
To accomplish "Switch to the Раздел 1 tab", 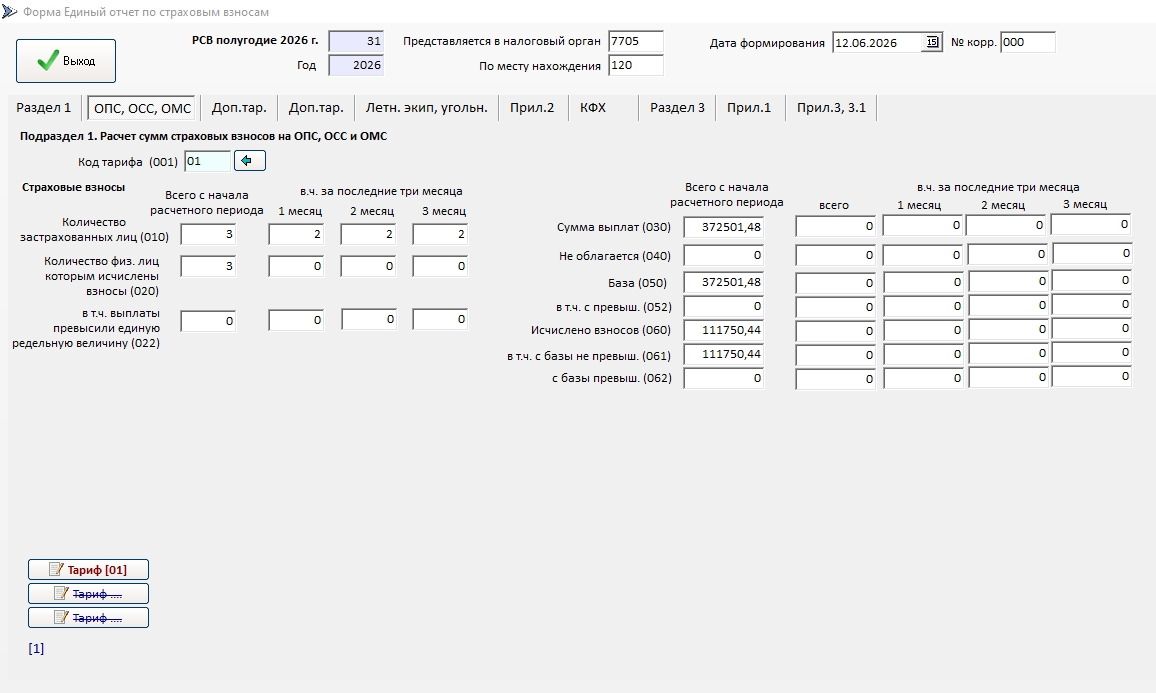I will 43,108.
